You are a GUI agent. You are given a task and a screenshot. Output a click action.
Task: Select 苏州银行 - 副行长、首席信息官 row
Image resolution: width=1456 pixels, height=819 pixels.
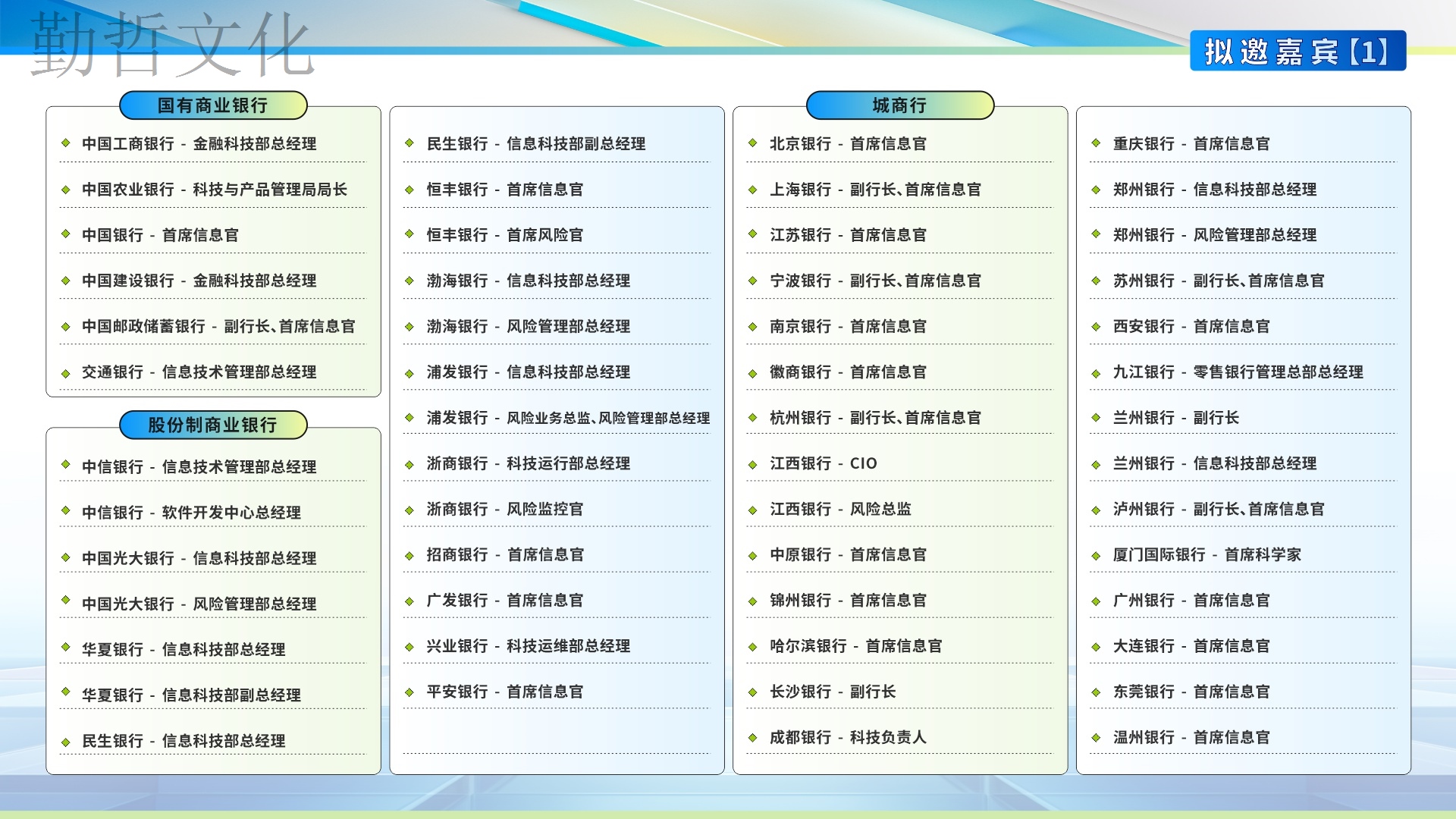[1243, 281]
